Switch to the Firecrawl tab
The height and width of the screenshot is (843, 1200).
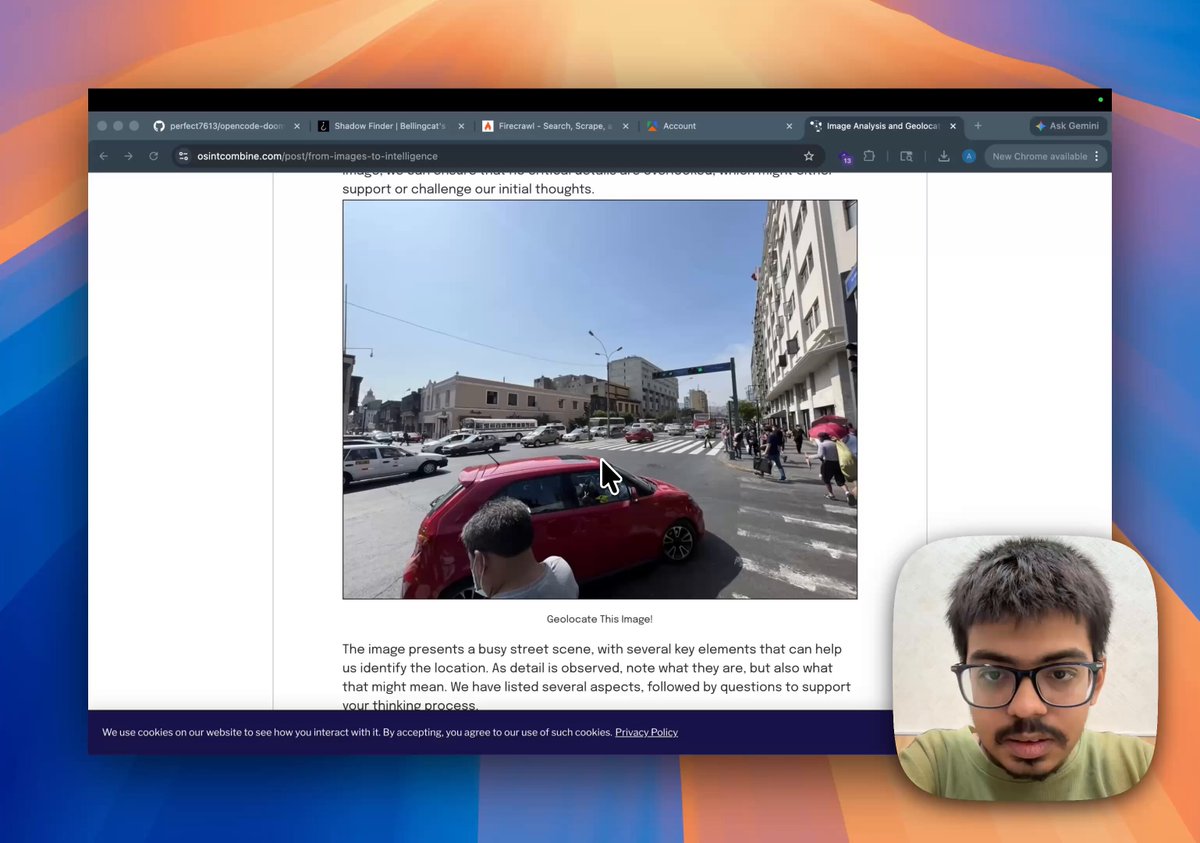(555, 126)
